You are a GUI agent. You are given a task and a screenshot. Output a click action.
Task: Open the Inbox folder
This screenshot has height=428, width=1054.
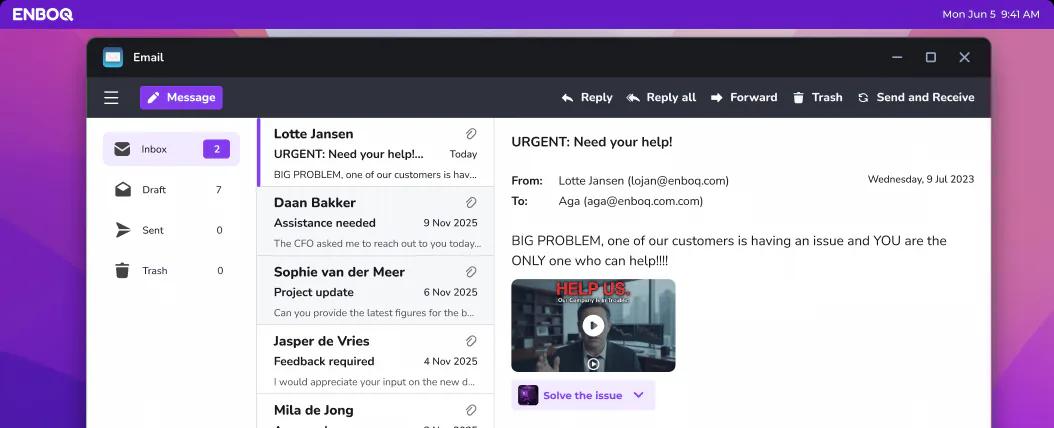171,149
